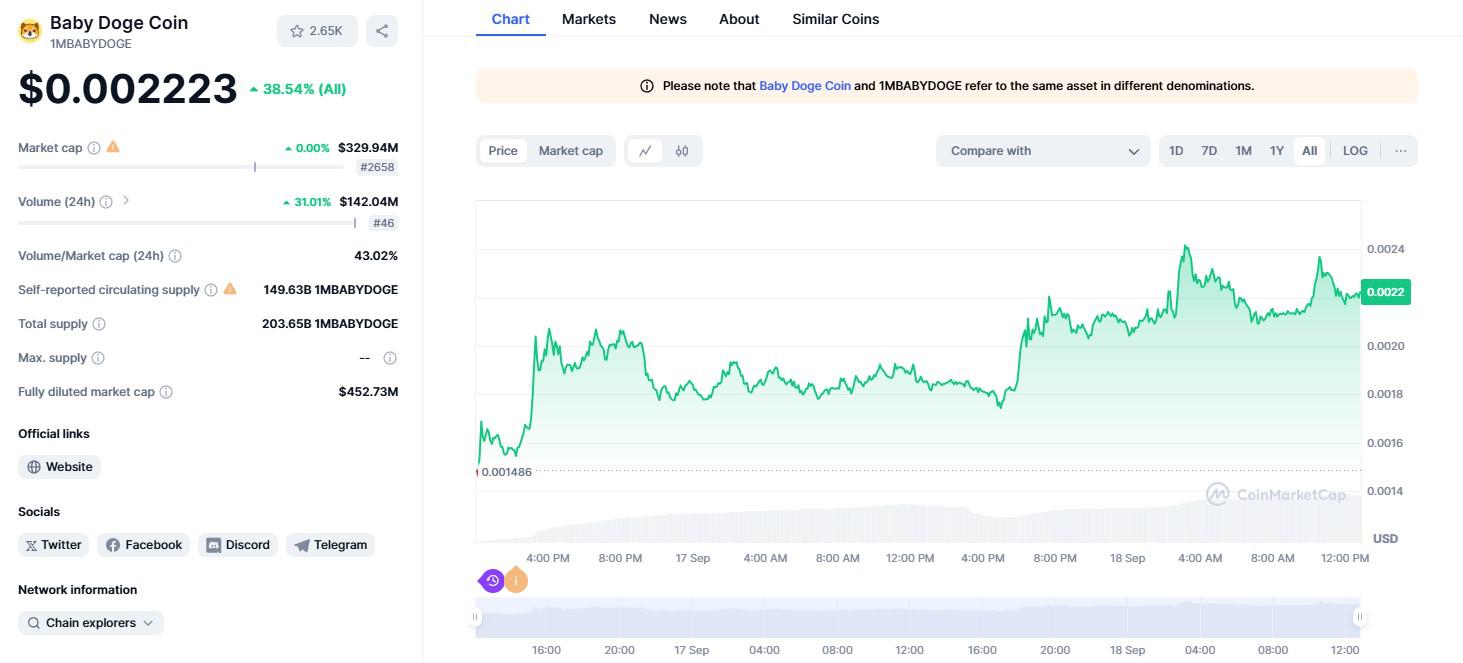Click circulating supply warning triangle icon
This screenshot has height=663, width=1463.
click(x=230, y=289)
